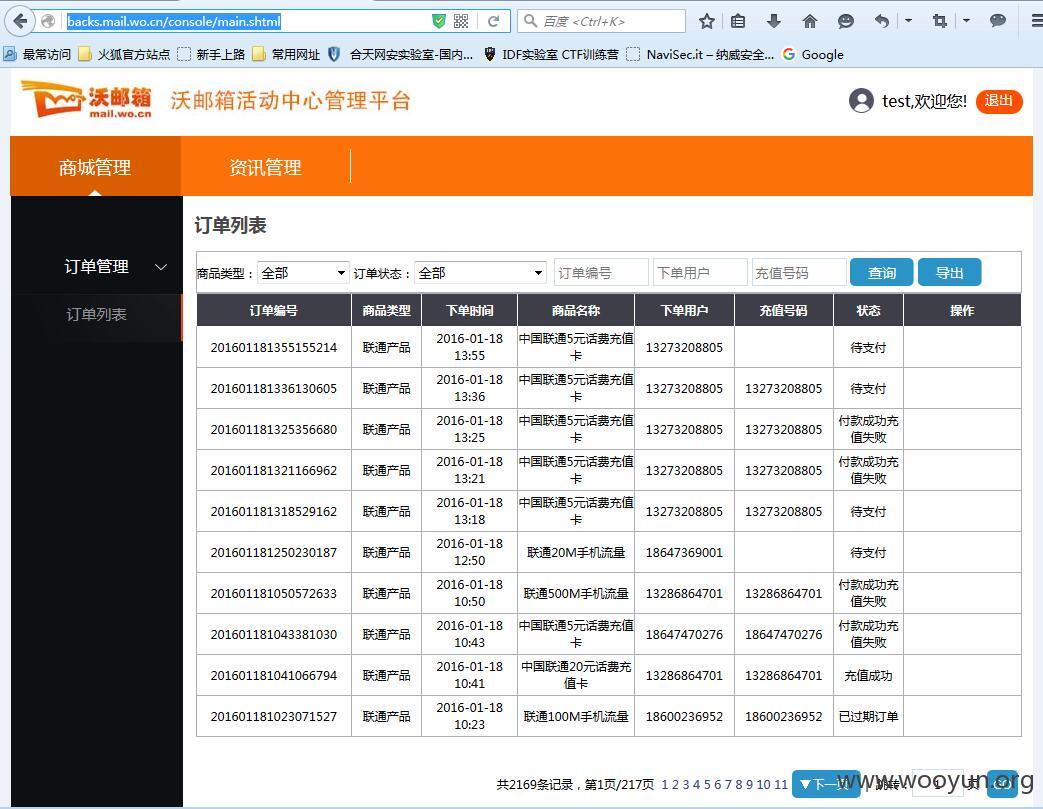Click the site identity globe icon

tap(48, 21)
